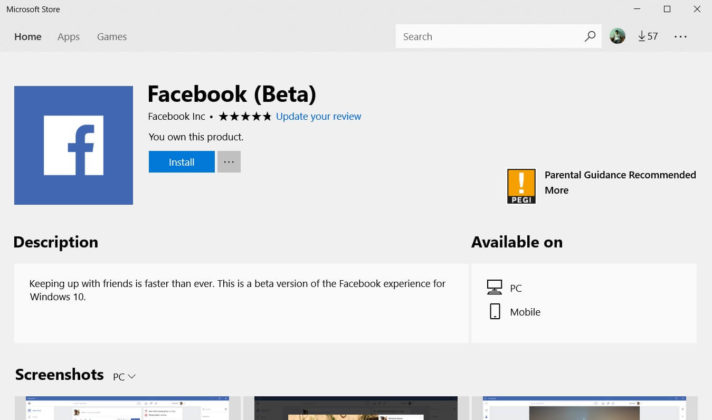Click the PC label under Available on

pyautogui.click(x=516, y=288)
